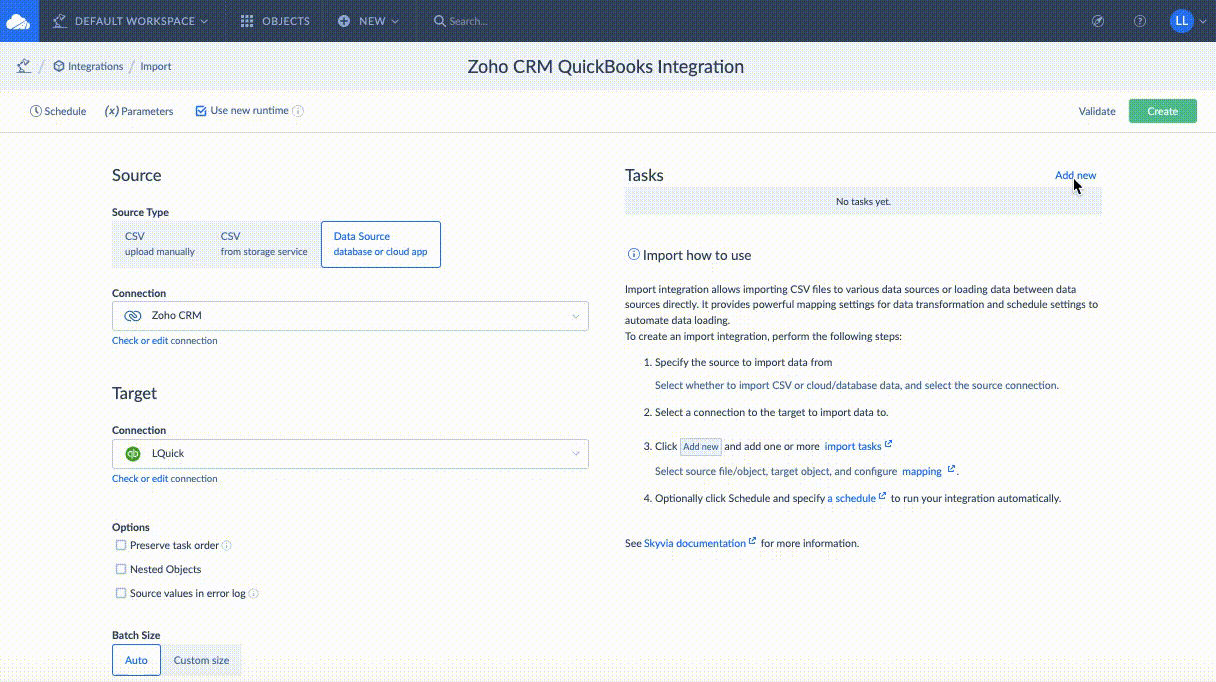Screen dimensions: 1216x682
Task: Open the Objects menu
Action: 275,21
